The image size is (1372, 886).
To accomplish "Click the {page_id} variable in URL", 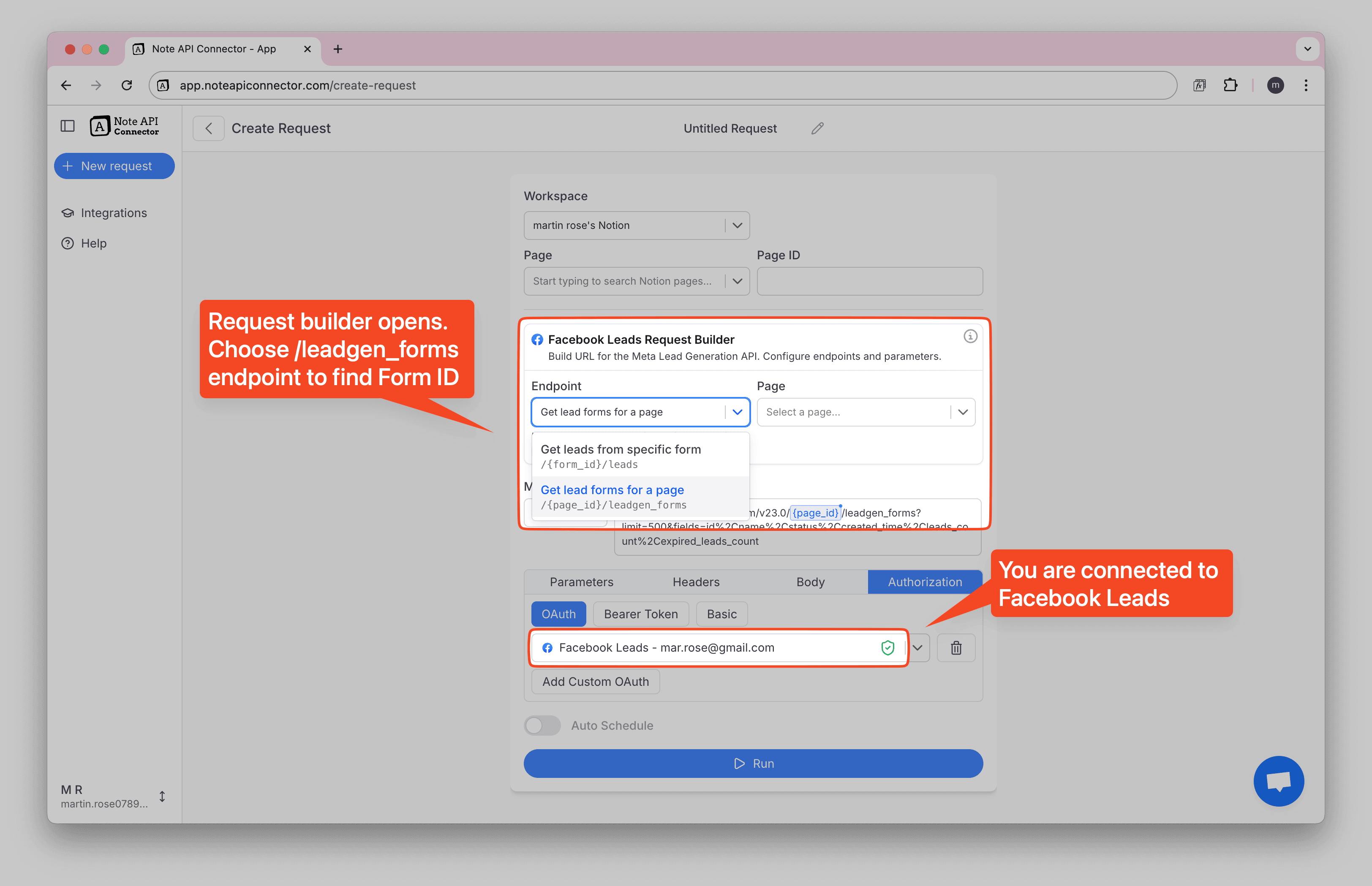I will [x=815, y=513].
